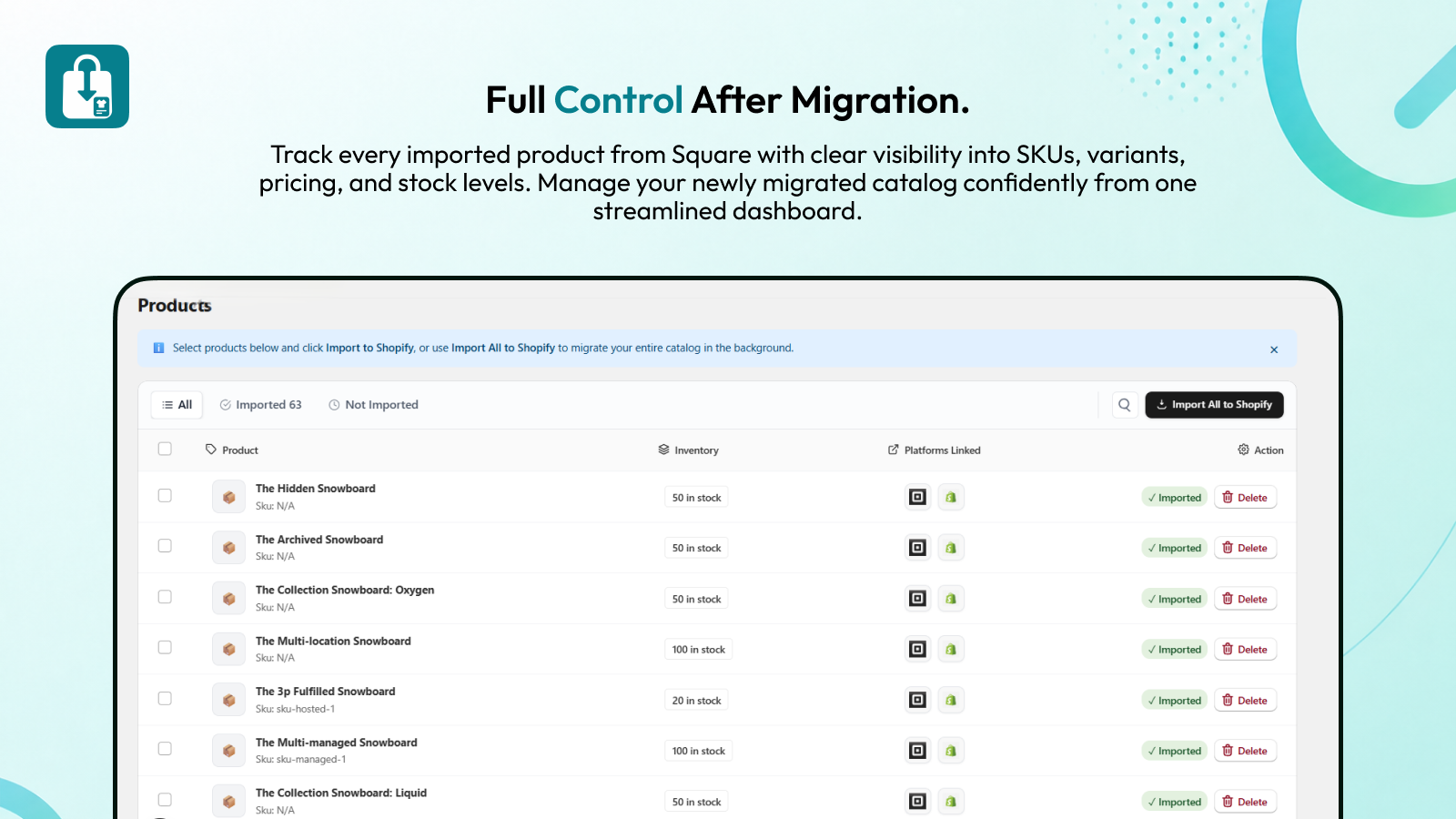Click Shopify icon for The Hidden Snowboard

(x=950, y=497)
